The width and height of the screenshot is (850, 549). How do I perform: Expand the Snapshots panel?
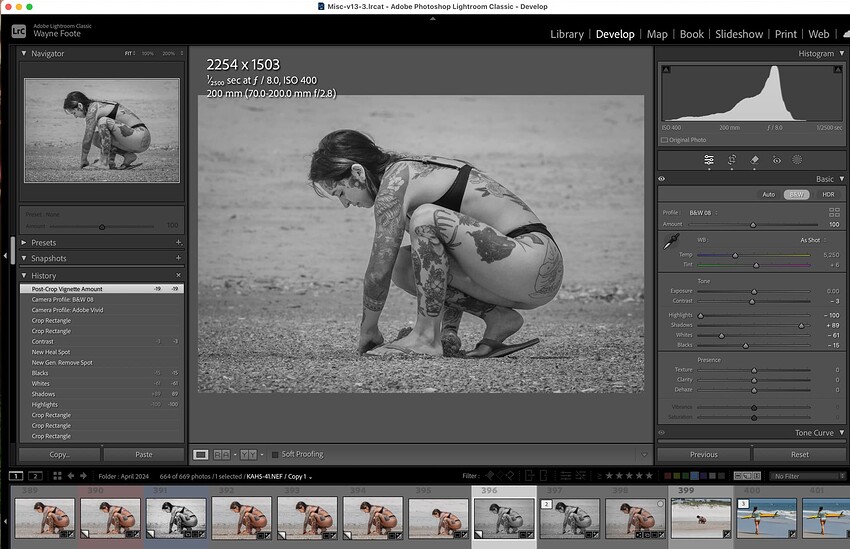point(25,258)
